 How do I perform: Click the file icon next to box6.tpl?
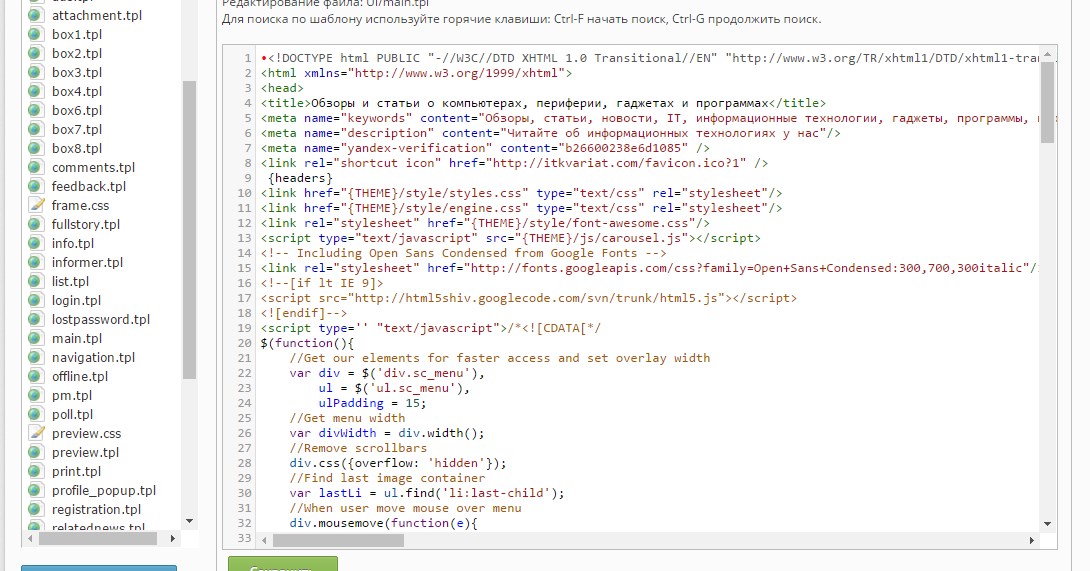[x=35, y=110]
